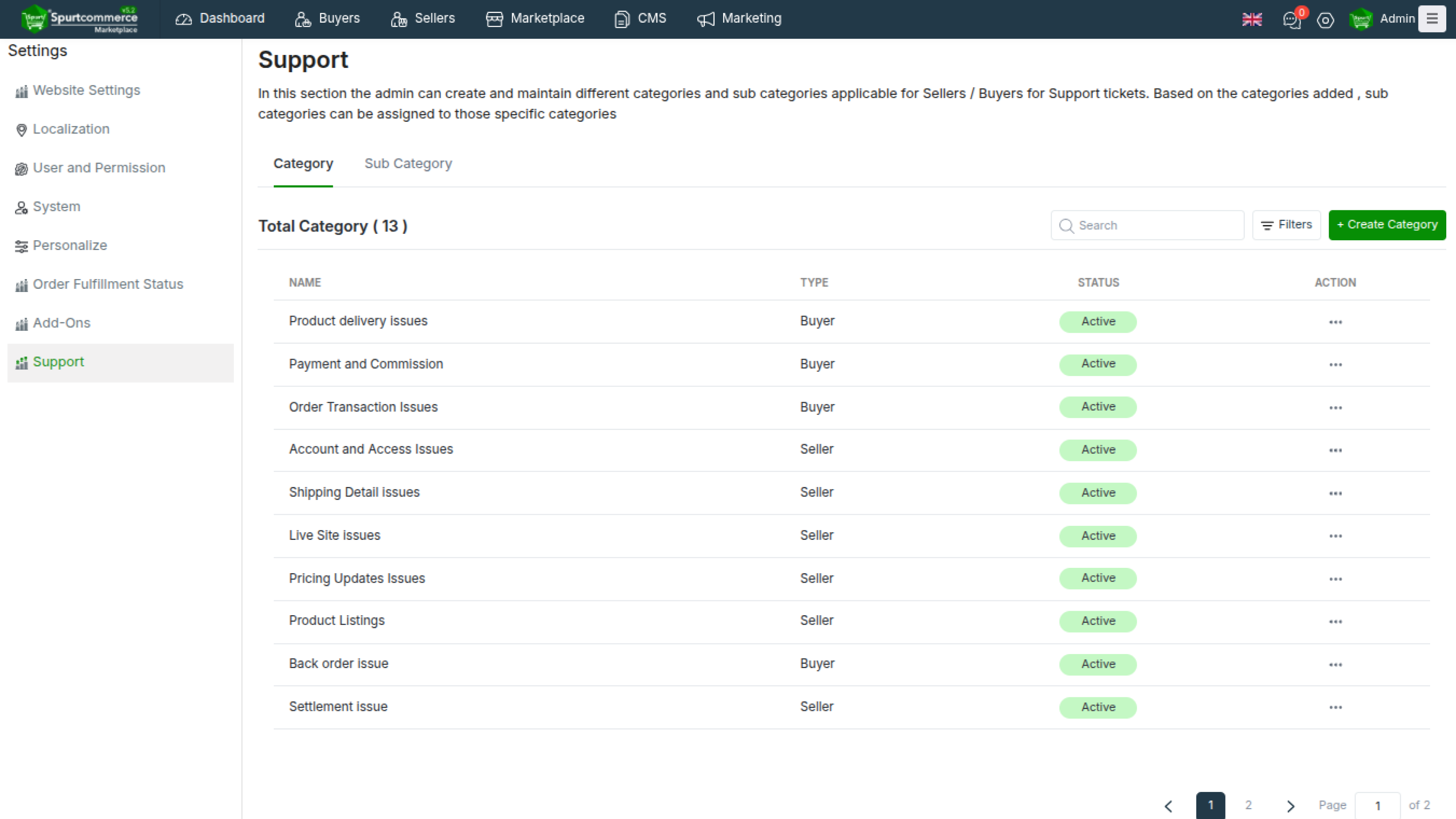Click the Spurtcommerce Marketplace logo

coord(79,19)
